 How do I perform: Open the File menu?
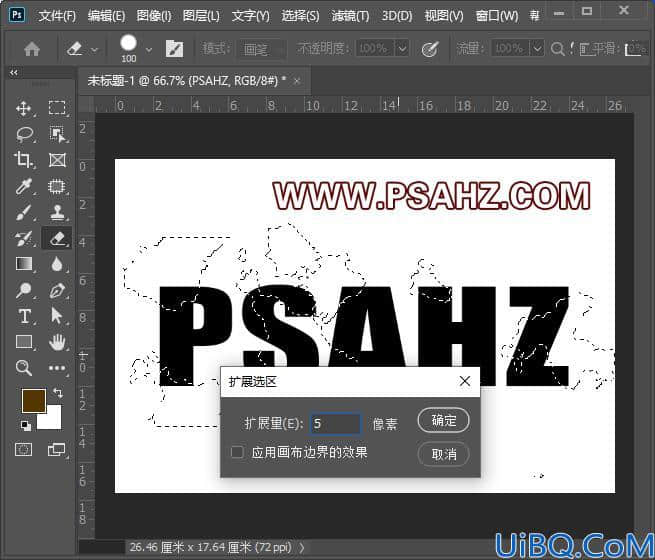click(57, 16)
